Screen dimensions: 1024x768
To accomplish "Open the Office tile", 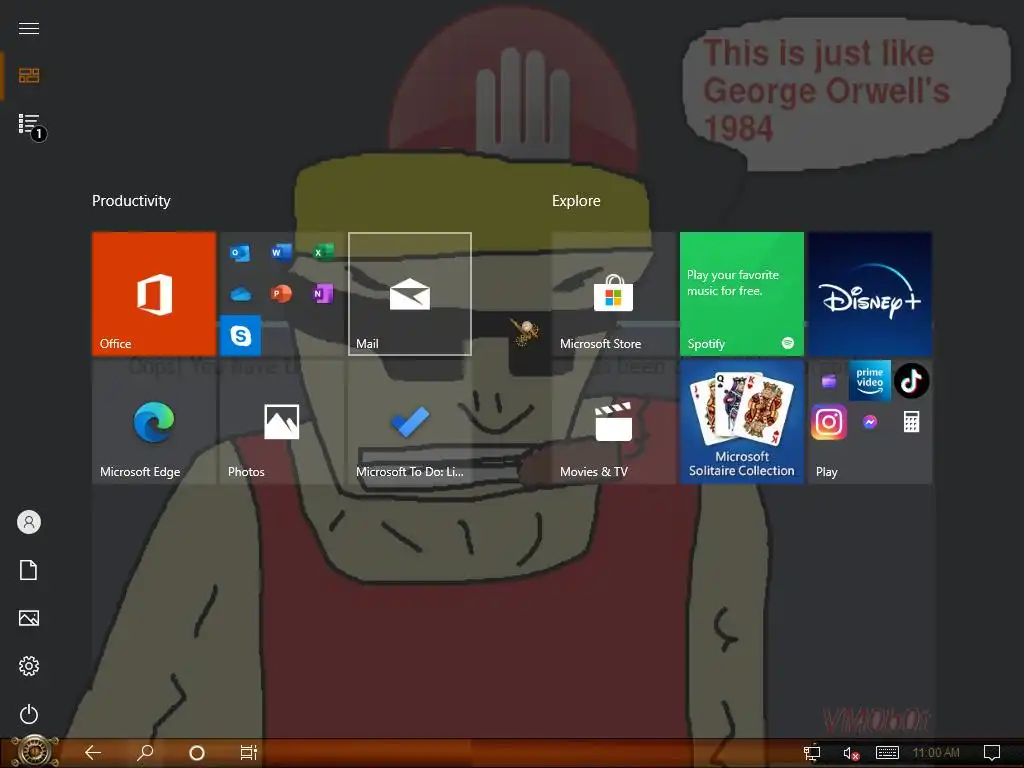I will 153,293.
